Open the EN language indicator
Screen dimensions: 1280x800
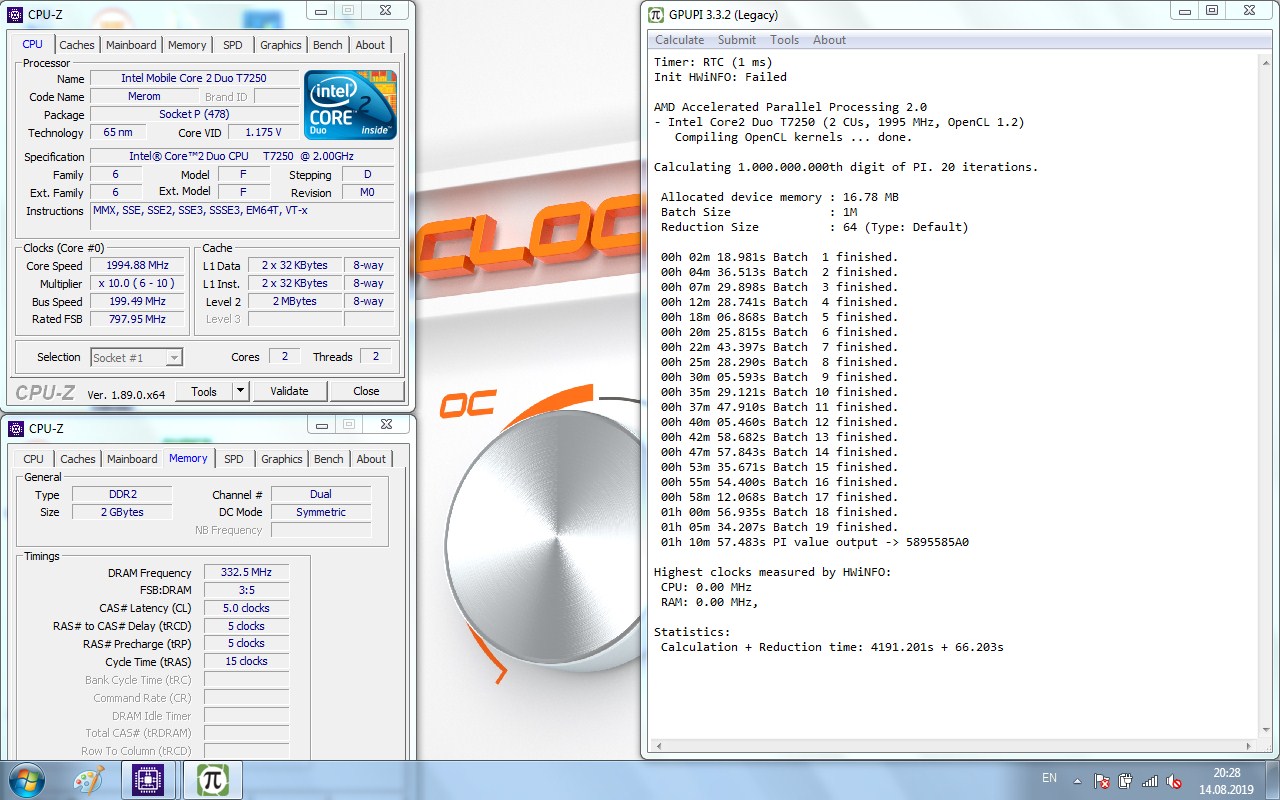[1049, 778]
